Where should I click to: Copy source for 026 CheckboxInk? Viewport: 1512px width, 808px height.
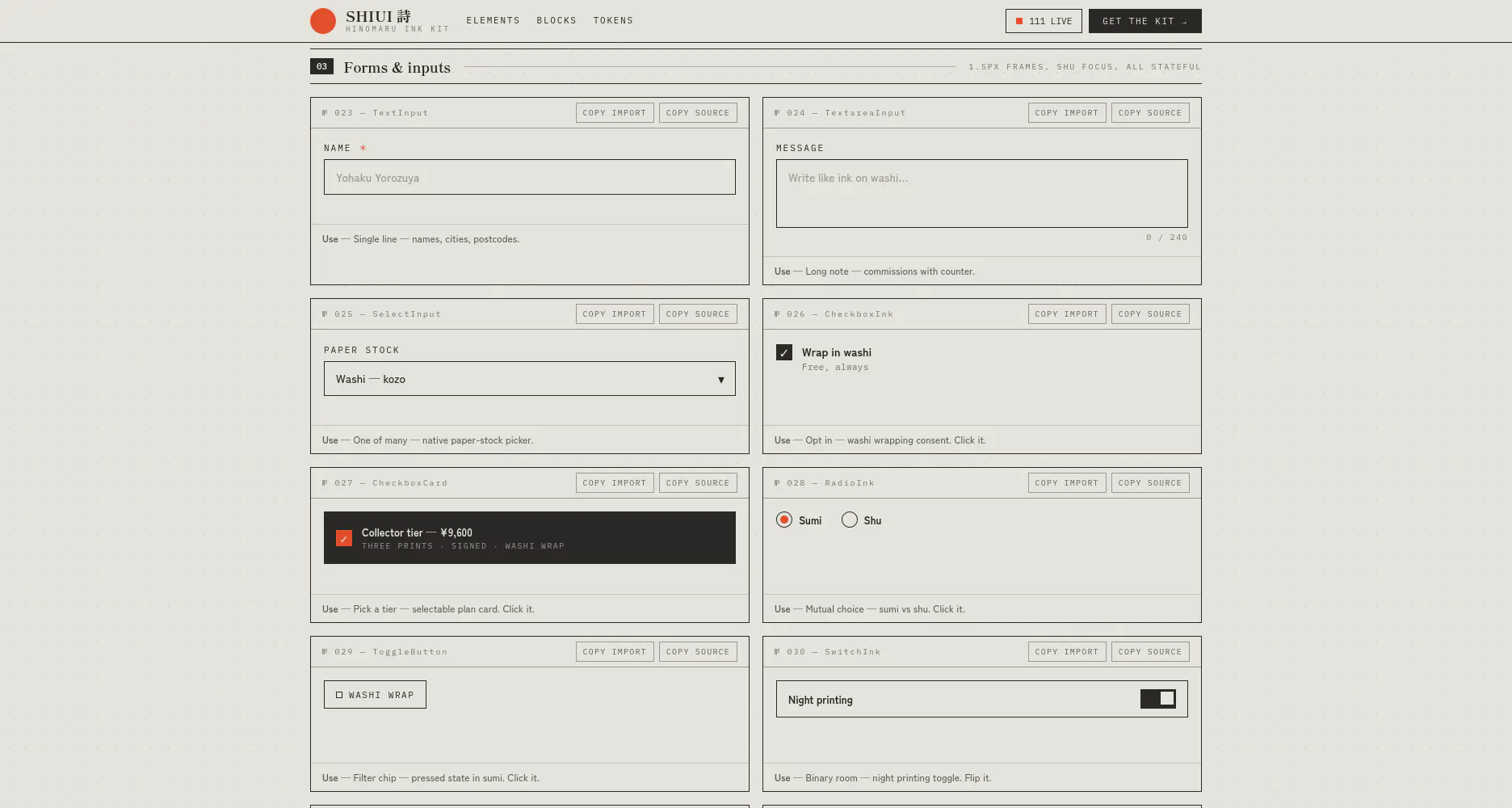click(1150, 314)
